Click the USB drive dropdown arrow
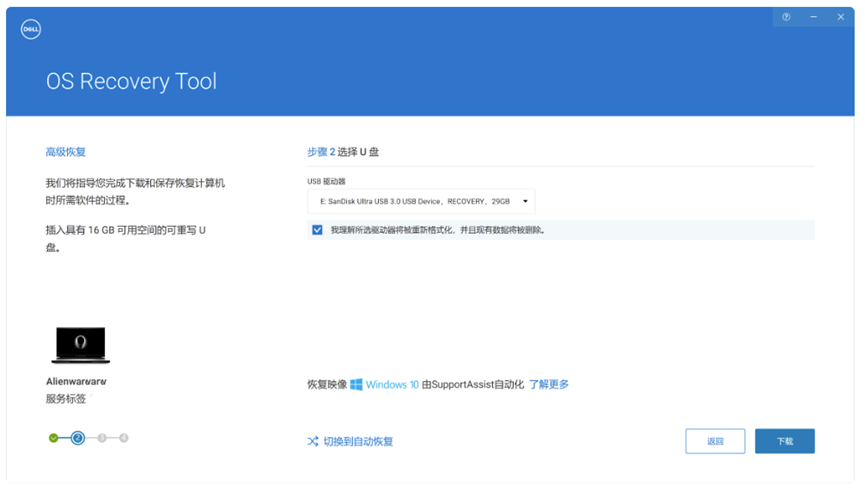This screenshot has width=865, height=491. pyautogui.click(x=525, y=201)
